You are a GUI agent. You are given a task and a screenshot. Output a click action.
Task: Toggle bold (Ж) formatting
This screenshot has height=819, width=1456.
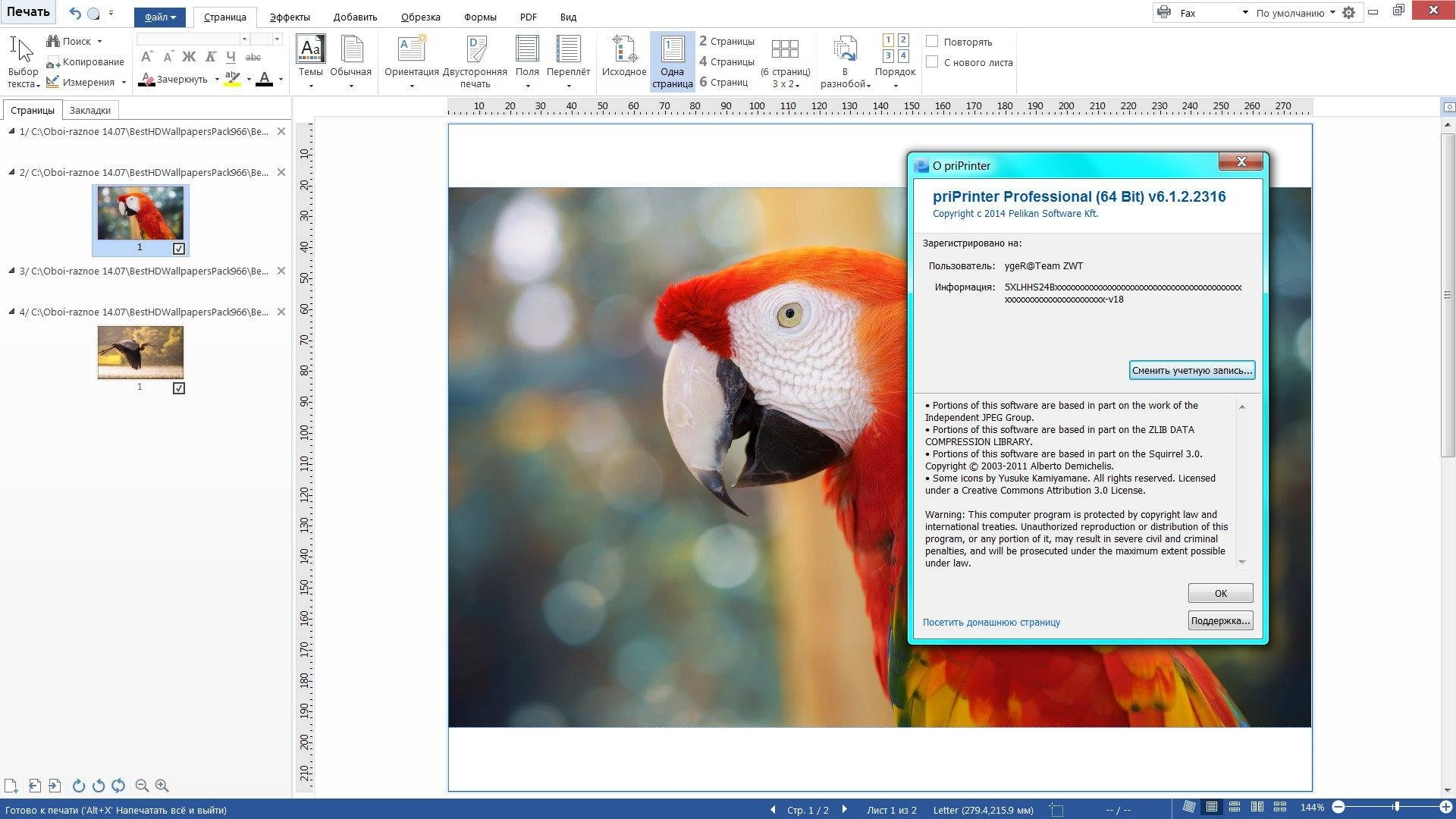click(189, 57)
